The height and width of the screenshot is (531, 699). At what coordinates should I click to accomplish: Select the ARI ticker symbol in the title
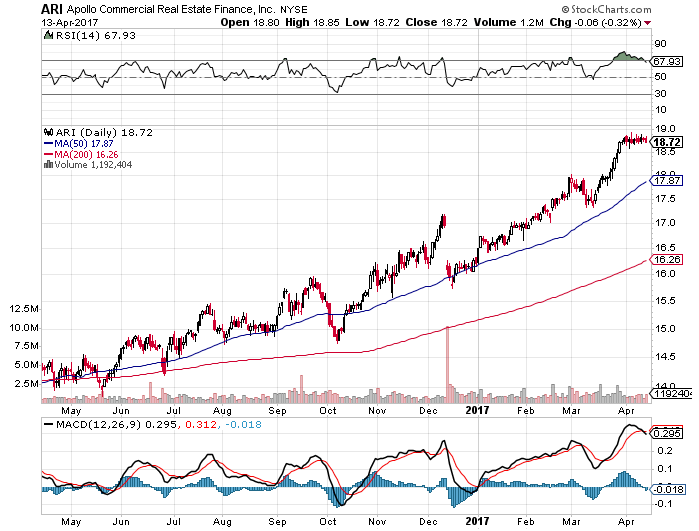tap(52, 9)
